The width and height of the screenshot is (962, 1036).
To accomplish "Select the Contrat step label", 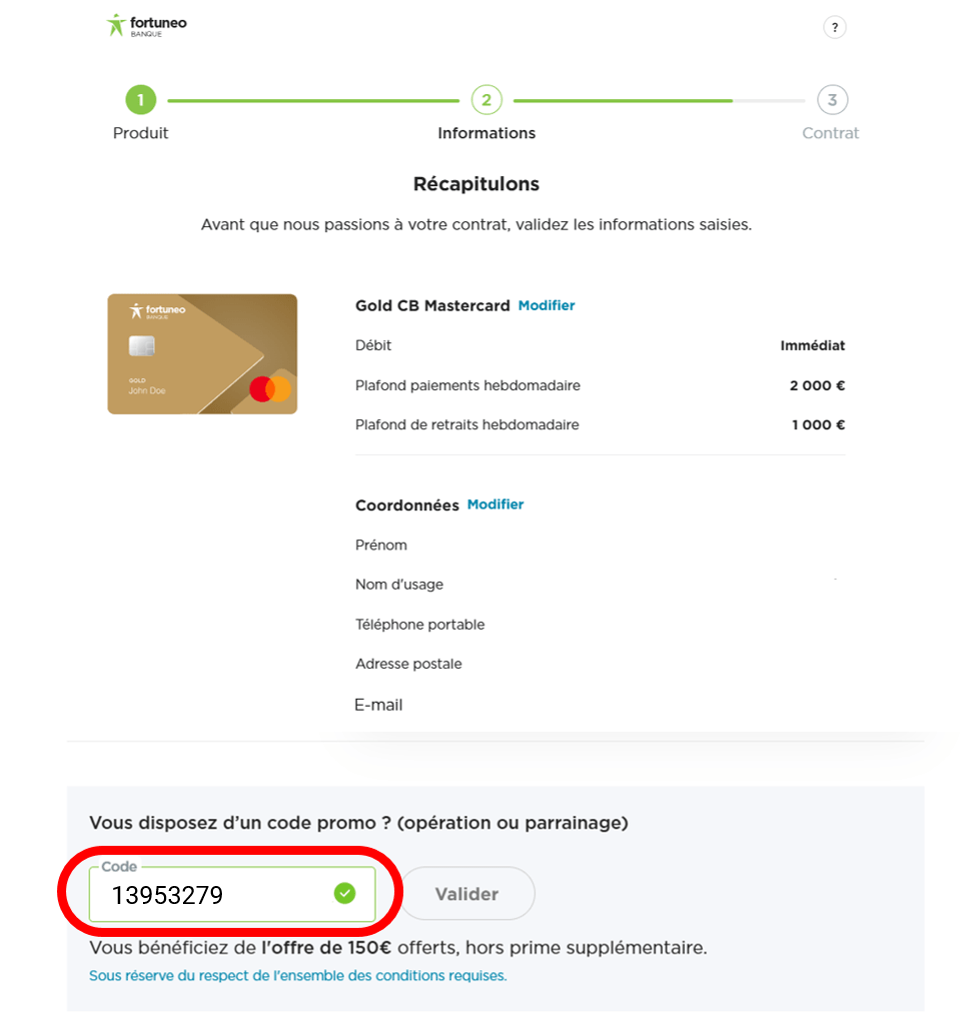I will coord(831,132).
